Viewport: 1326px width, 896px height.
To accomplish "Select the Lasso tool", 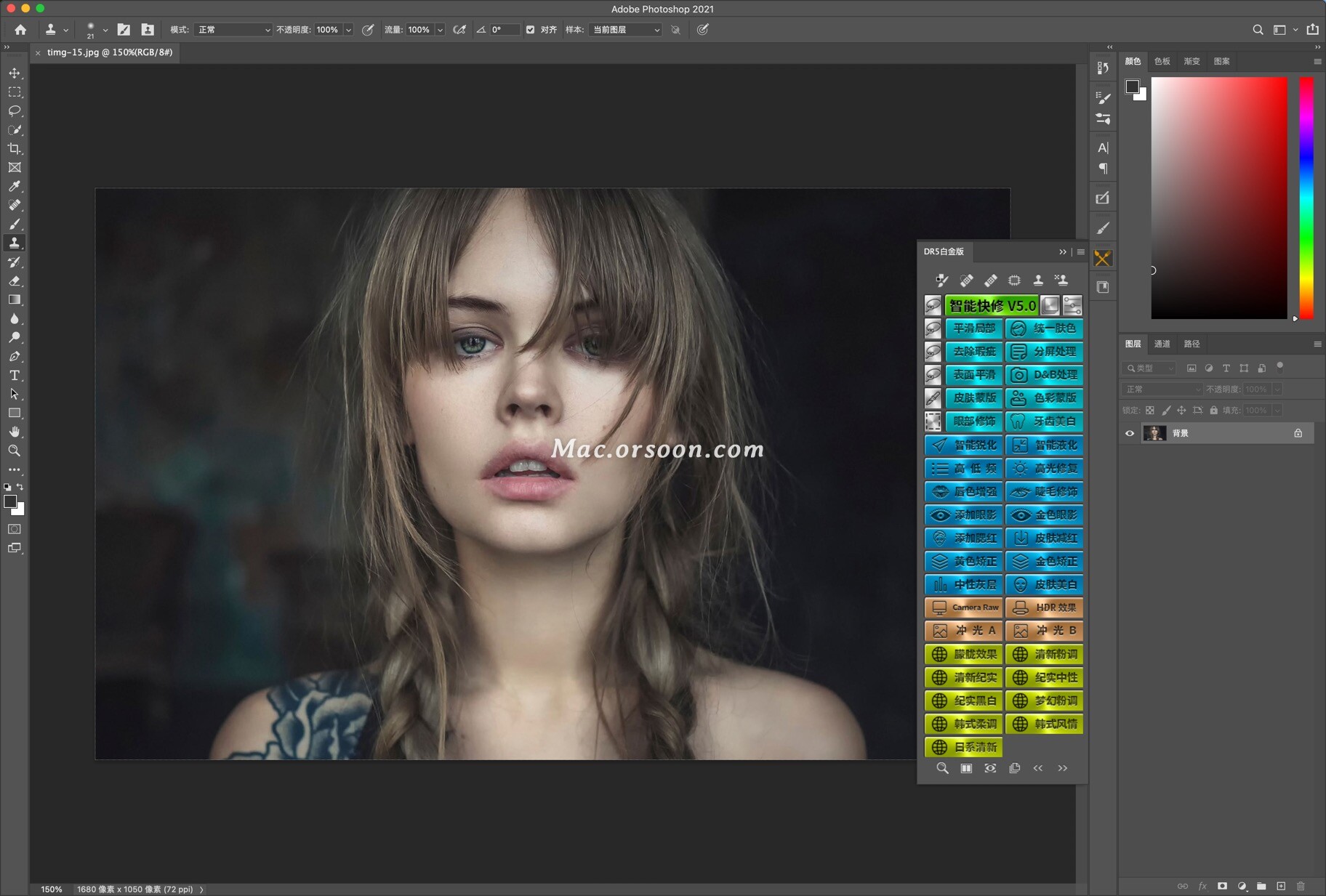I will point(15,111).
